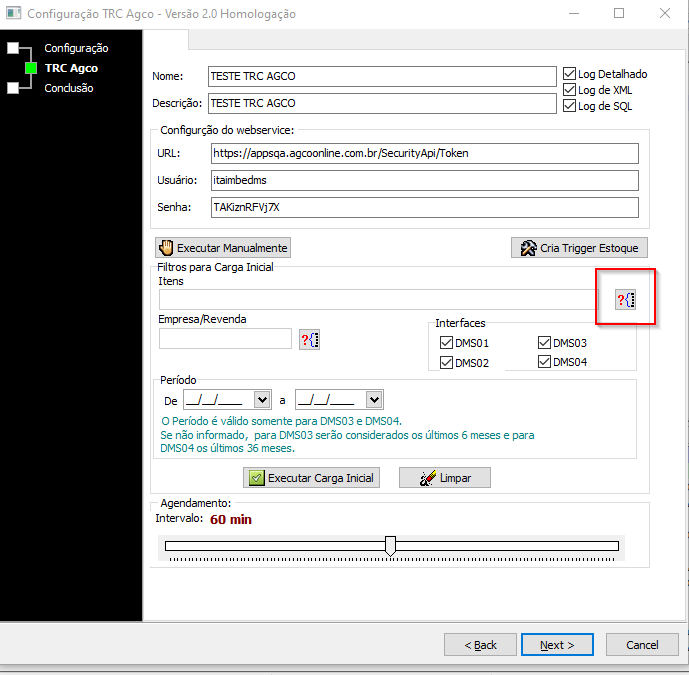Open the Itens filter lookup icon
This screenshot has height=675, width=689.
click(x=625, y=300)
